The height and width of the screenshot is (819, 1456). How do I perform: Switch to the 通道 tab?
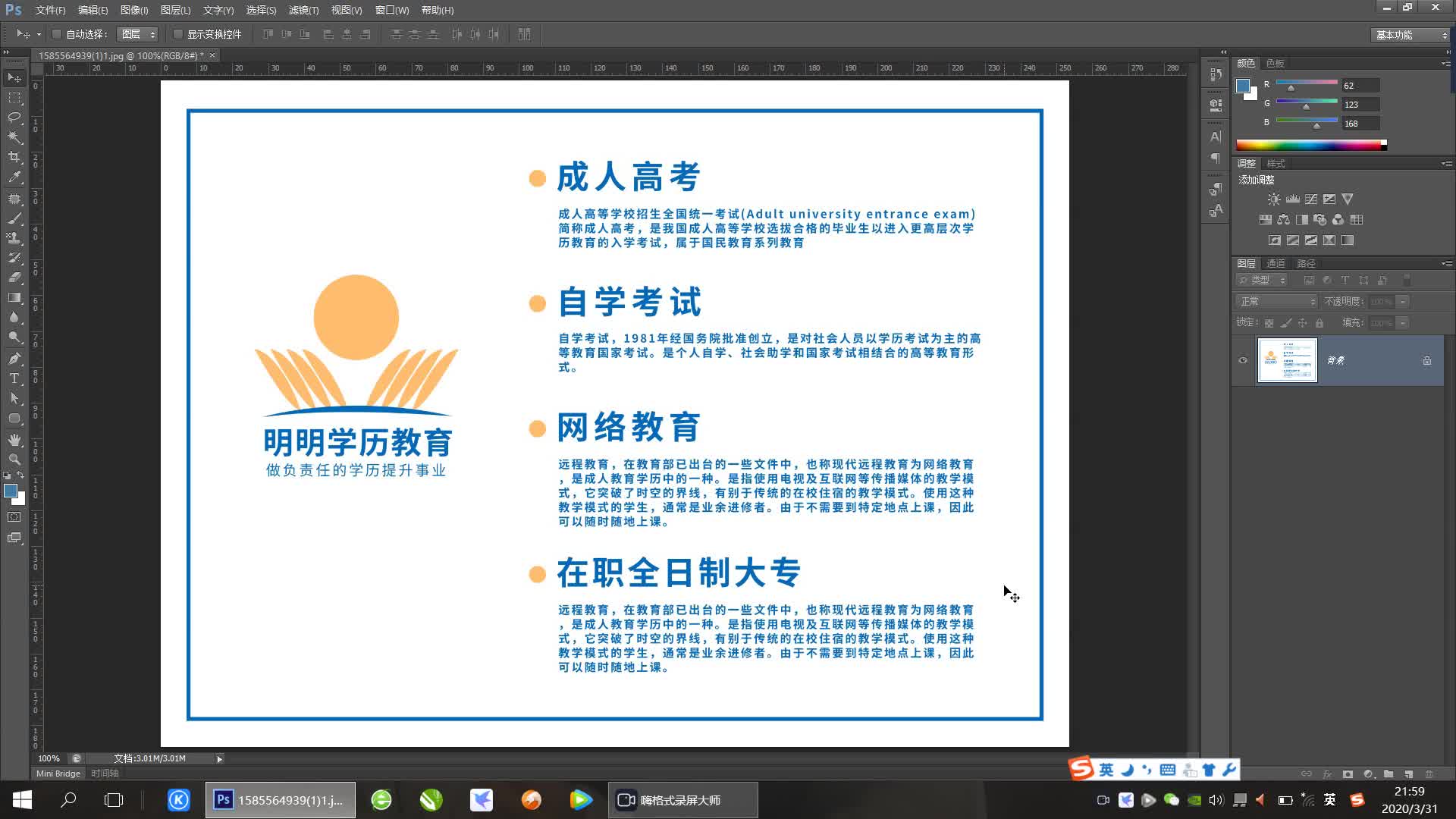pos(1276,263)
